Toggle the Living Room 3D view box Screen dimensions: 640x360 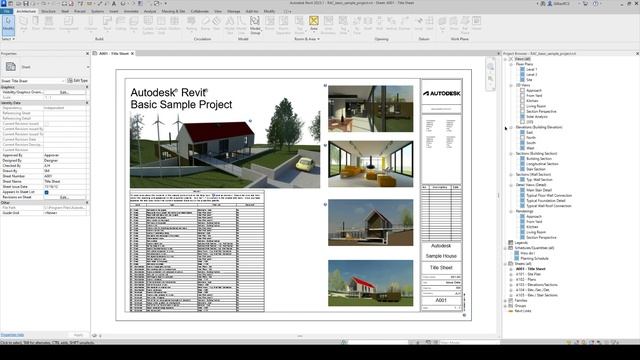(x=522, y=106)
